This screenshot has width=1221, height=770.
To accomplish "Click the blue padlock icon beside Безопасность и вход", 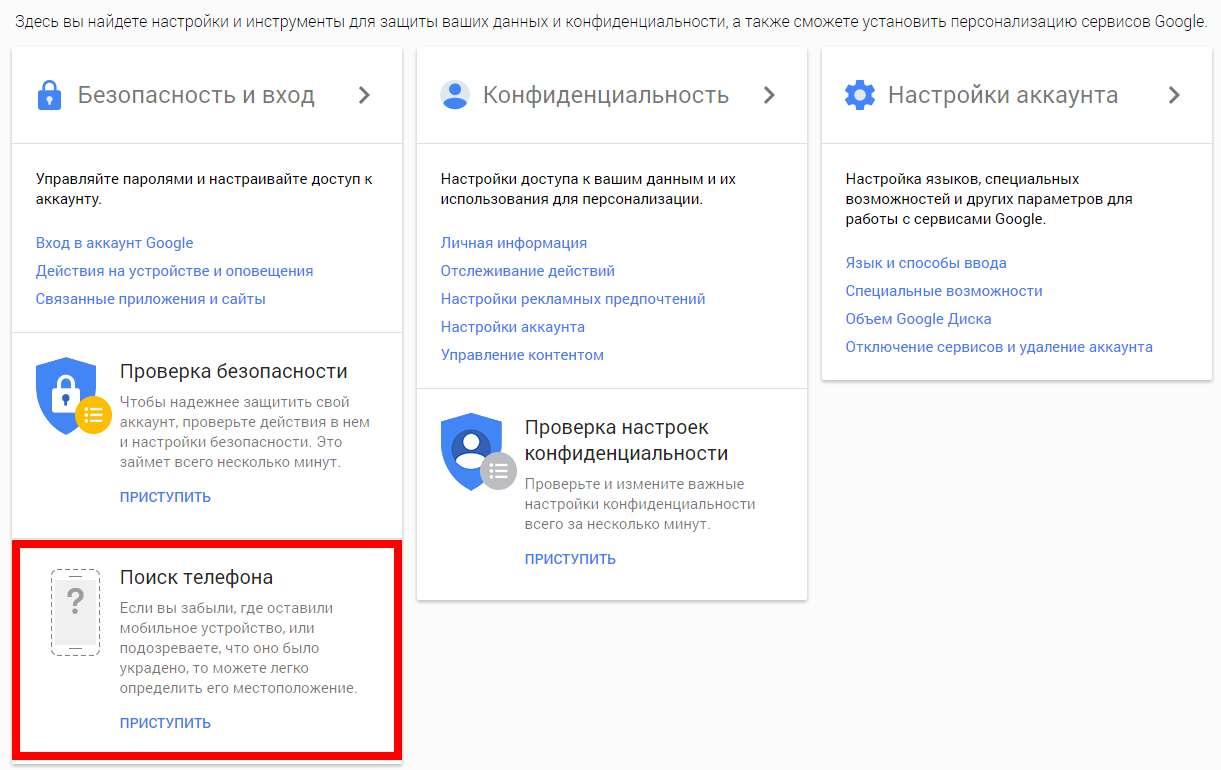I will tap(49, 95).
